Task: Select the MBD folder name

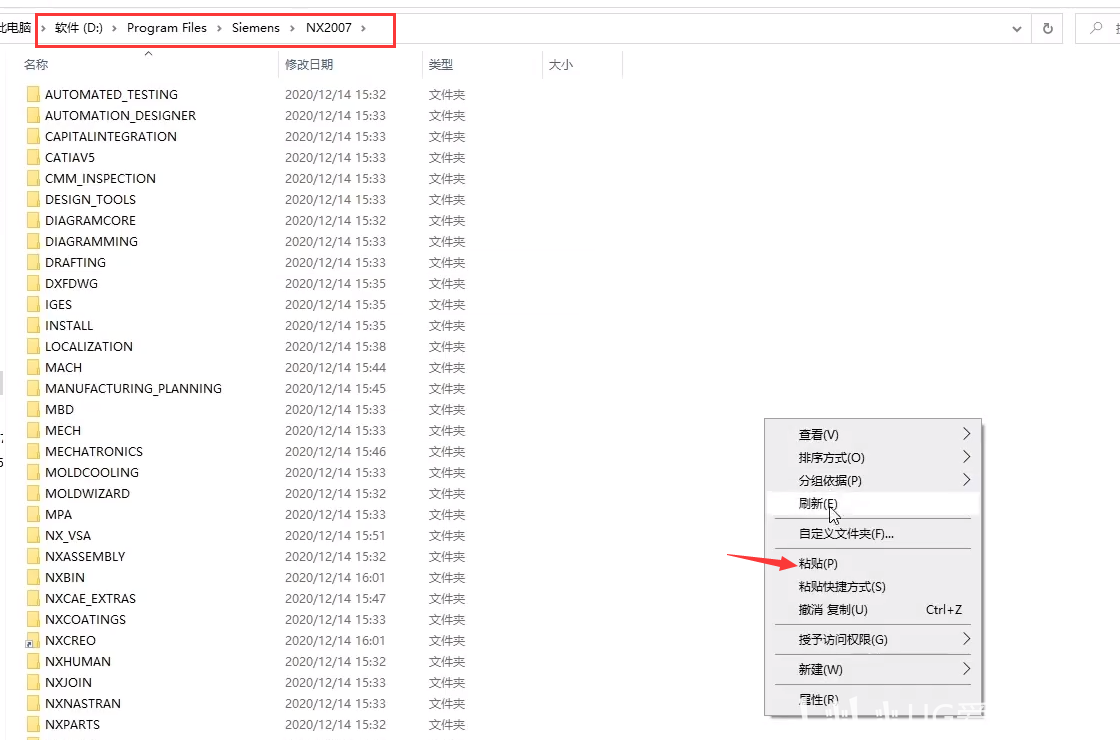Action: coord(59,409)
